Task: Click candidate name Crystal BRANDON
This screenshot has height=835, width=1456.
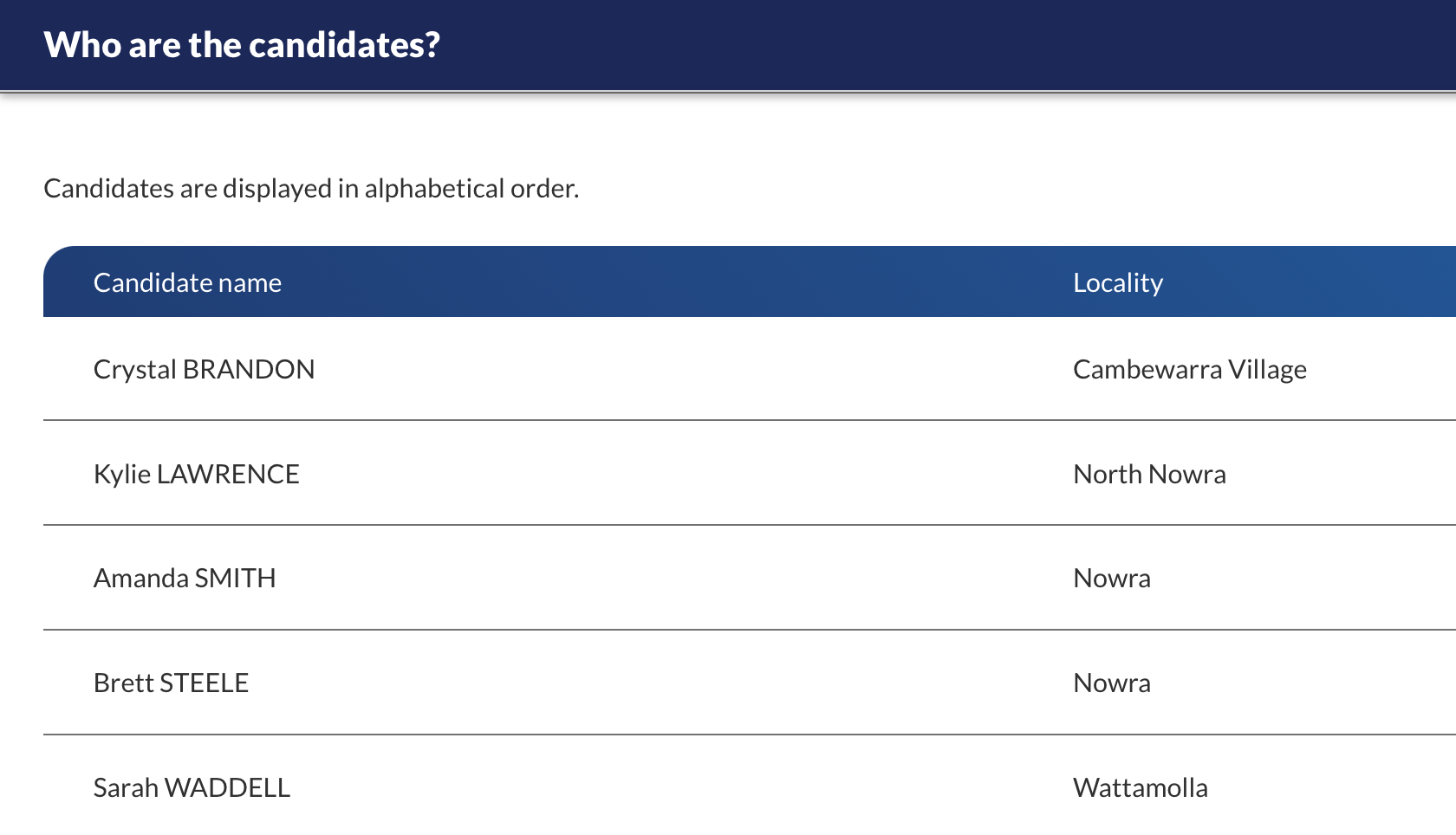Action: coord(204,369)
